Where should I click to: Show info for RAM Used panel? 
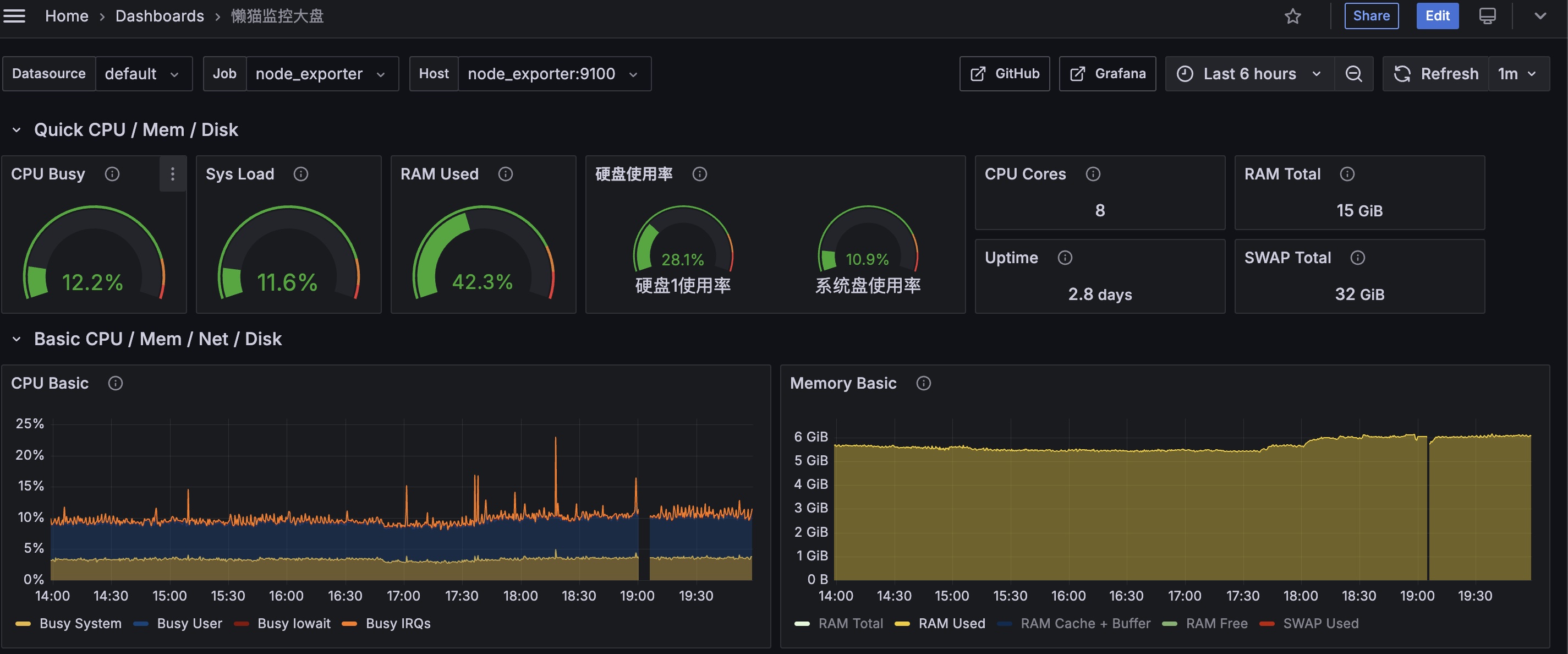pos(505,174)
